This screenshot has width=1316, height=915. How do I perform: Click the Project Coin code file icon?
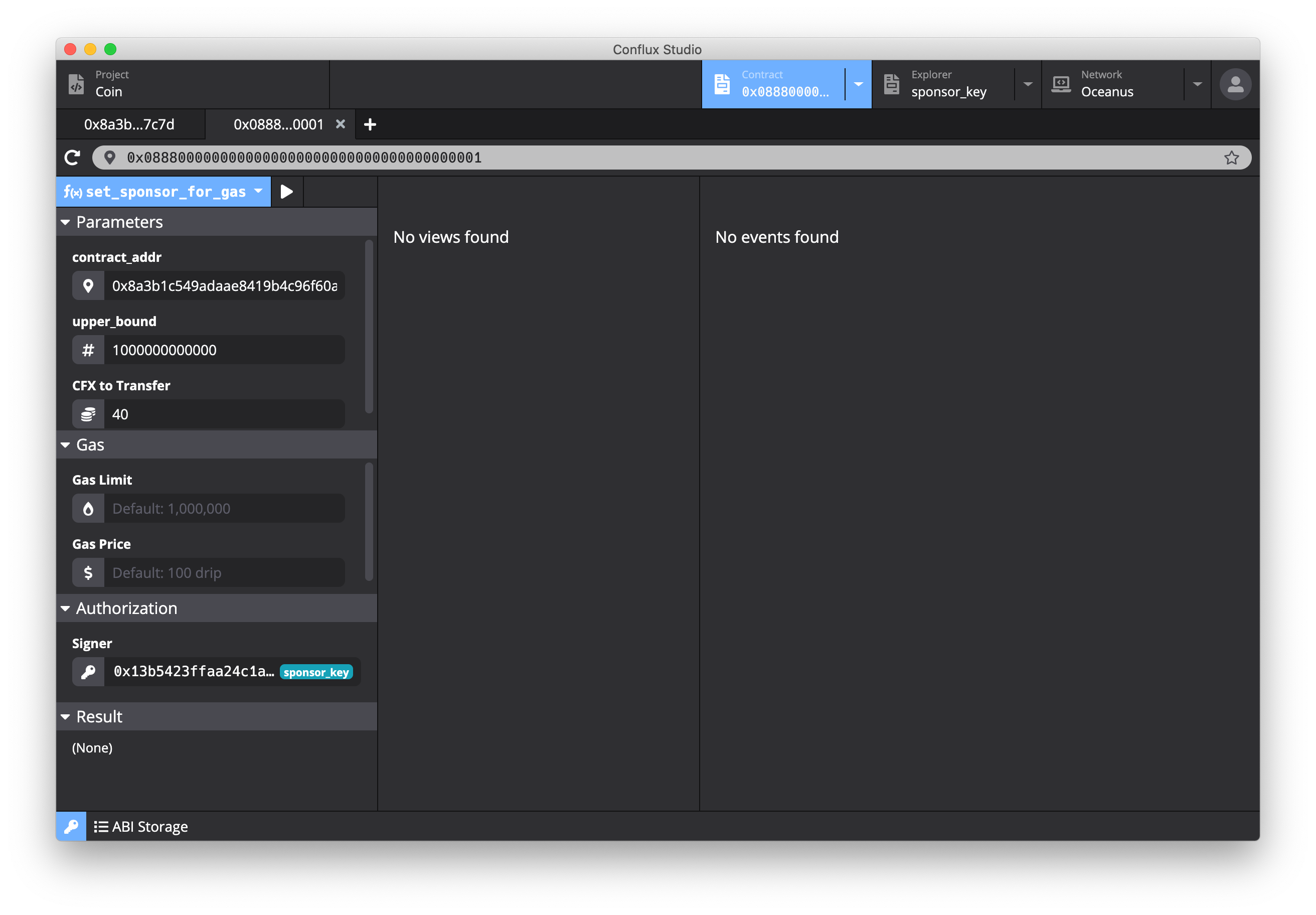[77, 84]
